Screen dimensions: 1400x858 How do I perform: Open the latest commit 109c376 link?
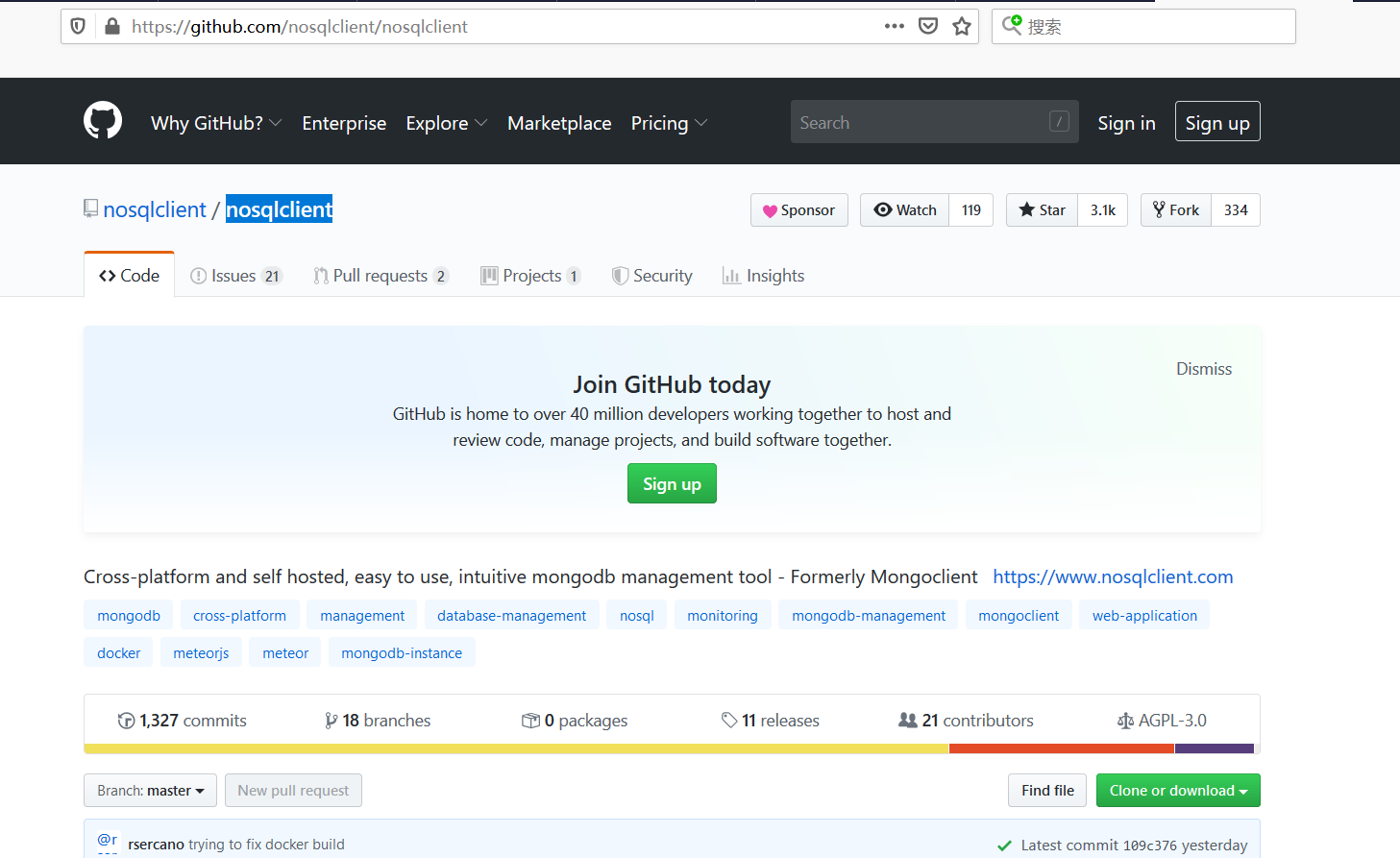pyautogui.click(x=1149, y=846)
